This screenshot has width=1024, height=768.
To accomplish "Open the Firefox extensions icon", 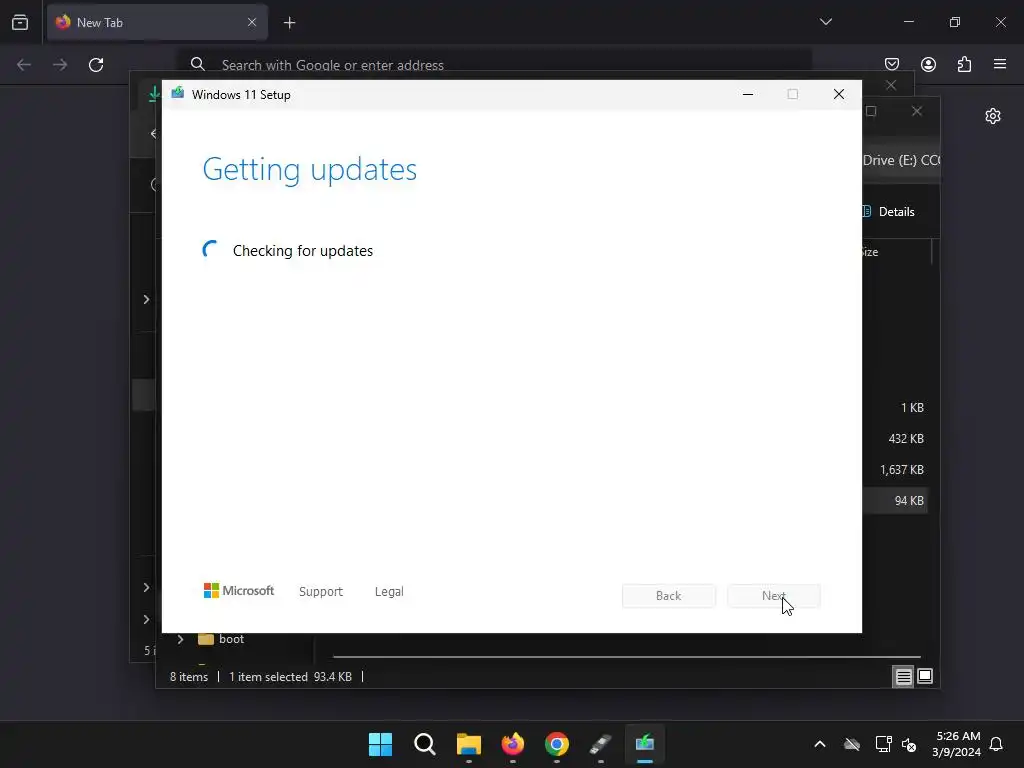I will pos(964,64).
